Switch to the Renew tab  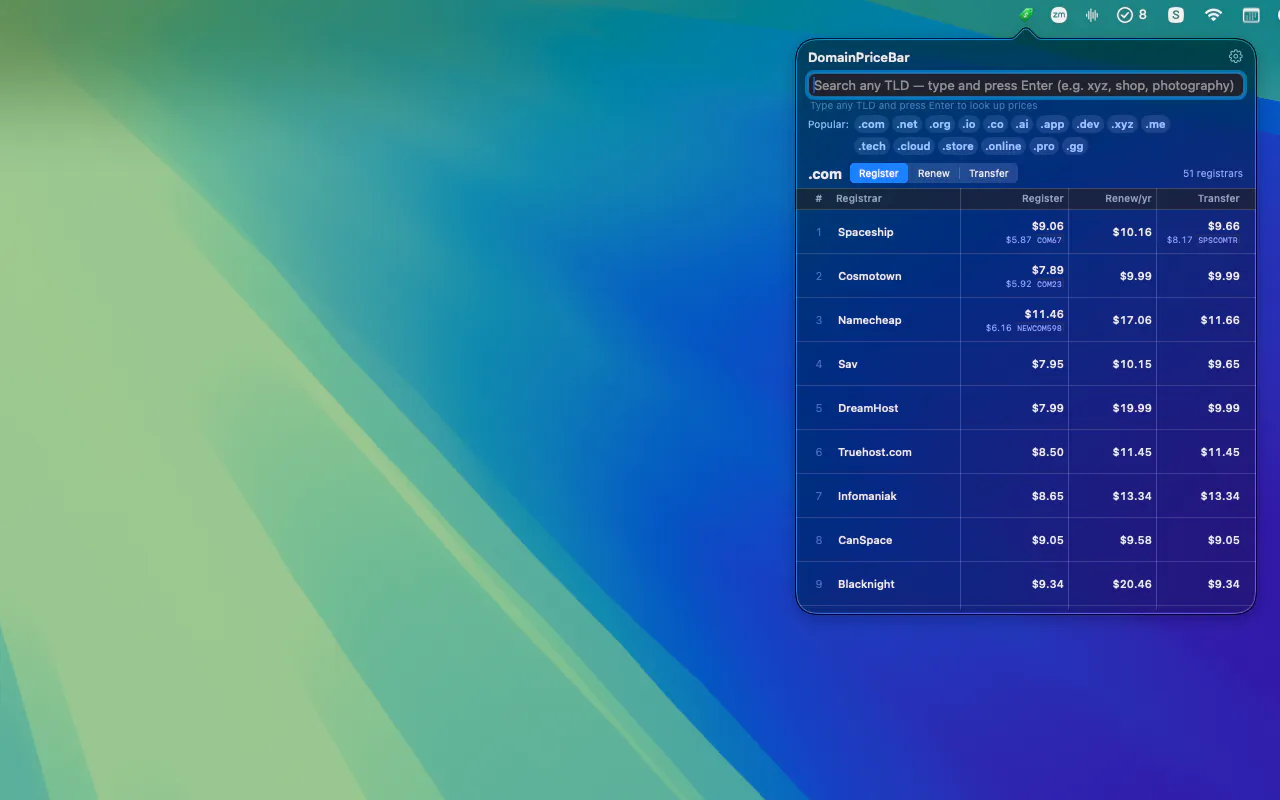tap(934, 173)
